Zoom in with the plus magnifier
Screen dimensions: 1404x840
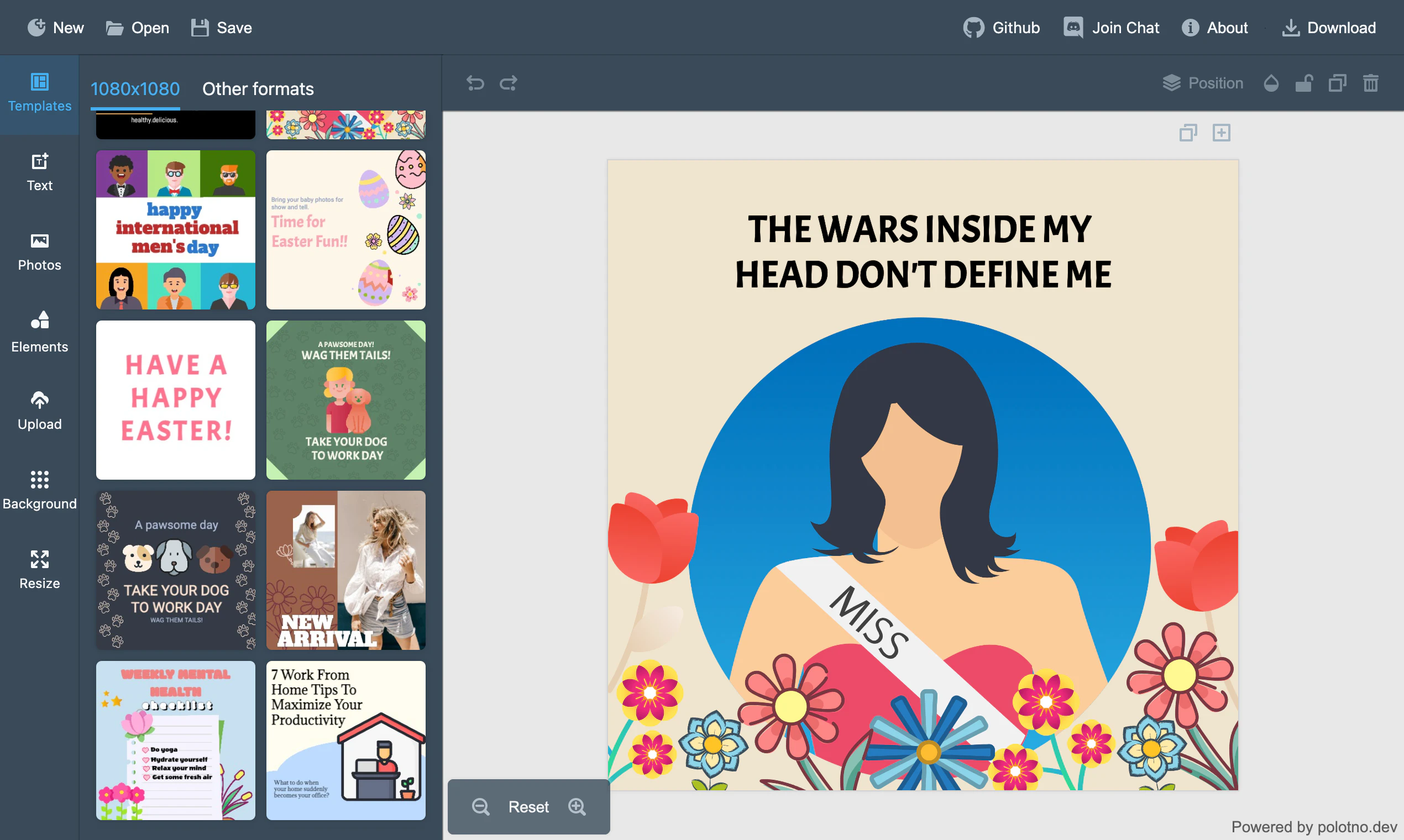[x=577, y=807]
